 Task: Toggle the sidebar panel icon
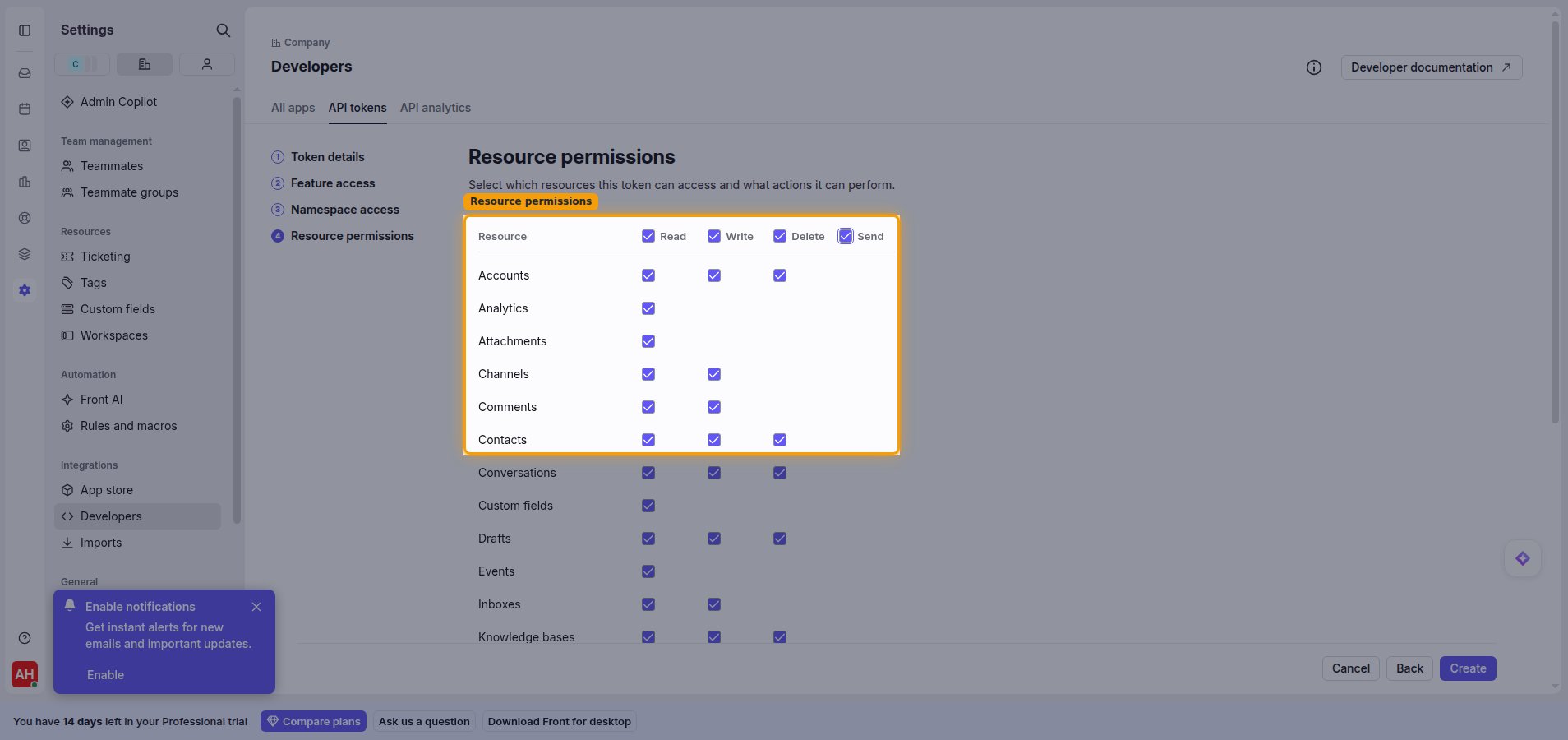pos(25,30)
